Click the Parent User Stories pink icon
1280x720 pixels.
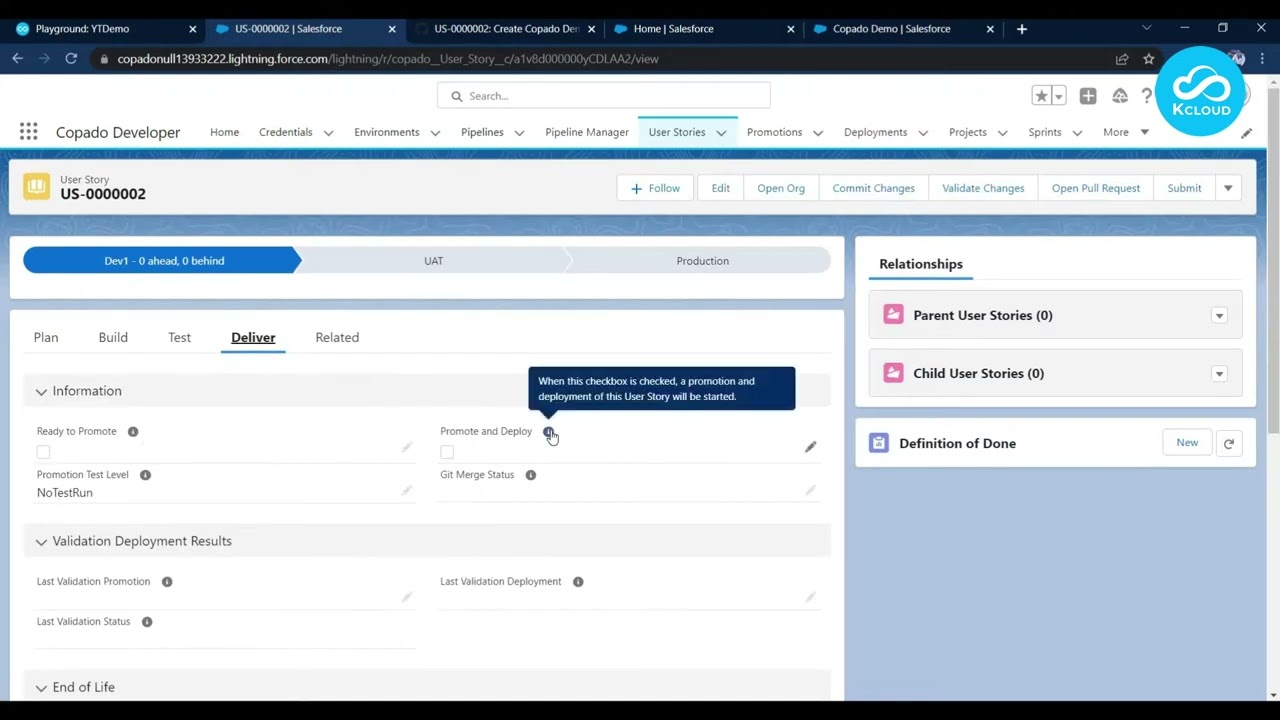893,315
